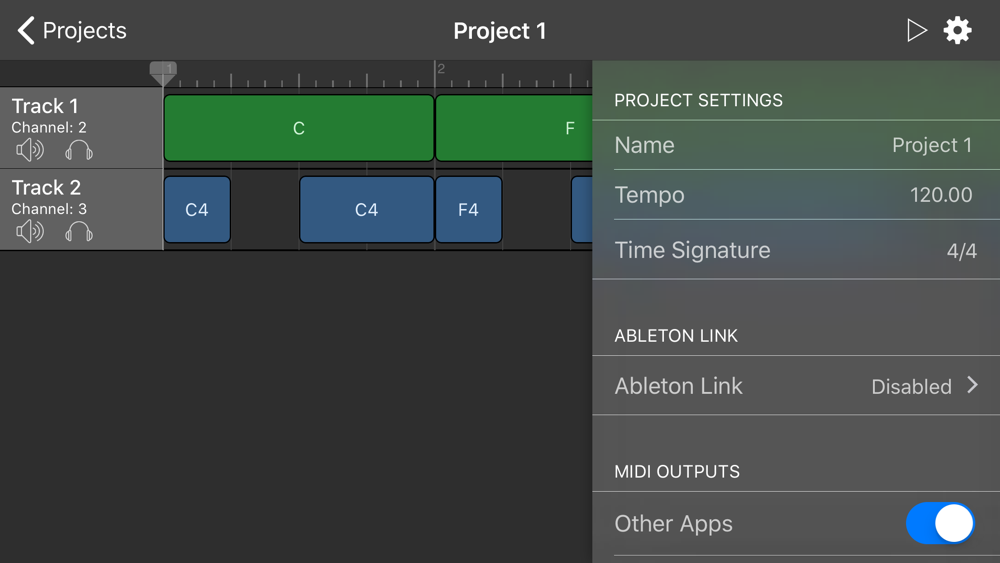Click bar 2 on the timeline ruler
1000x563 pixels.
coord(440,72)
